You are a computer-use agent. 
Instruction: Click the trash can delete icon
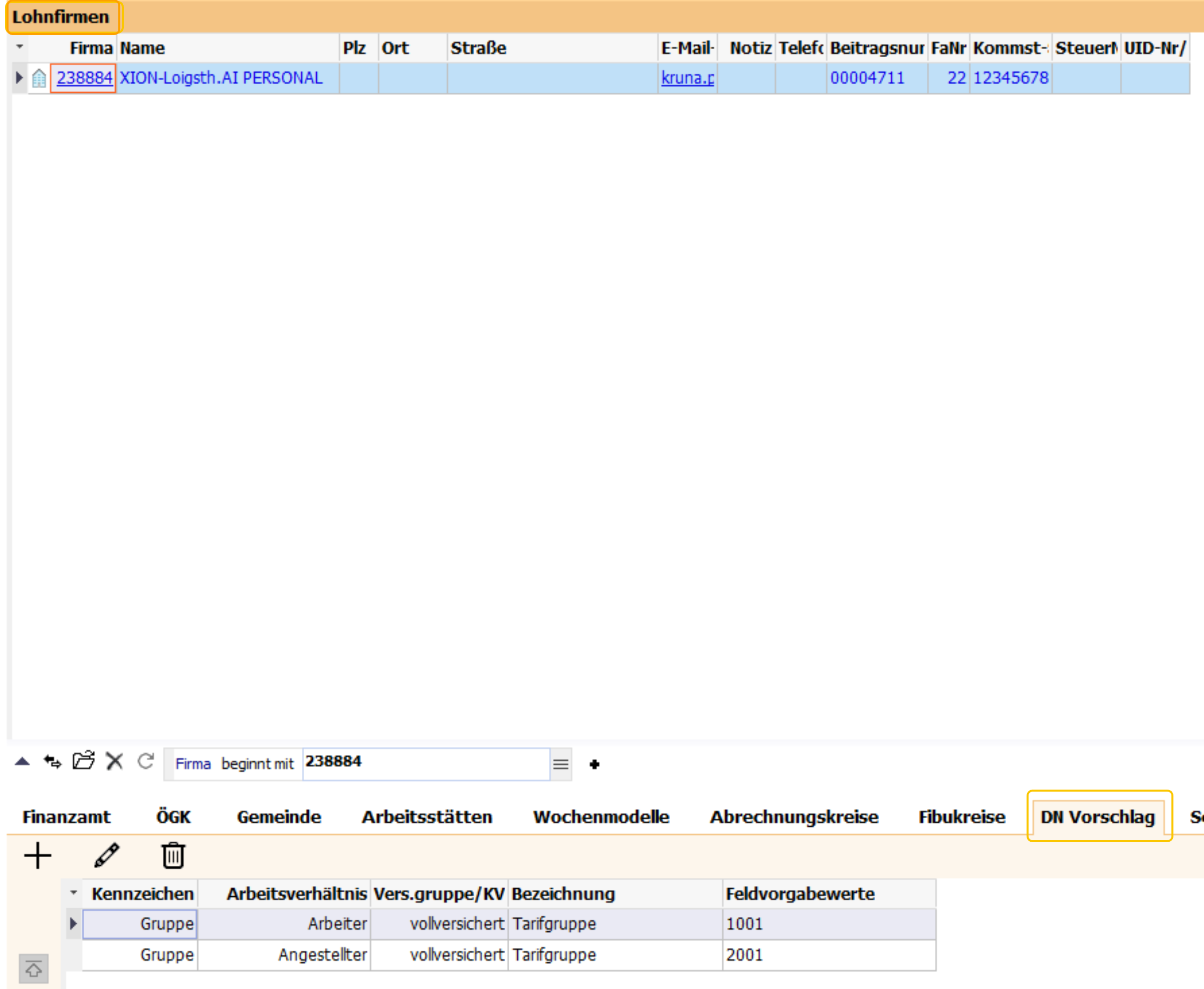click(x=172, y=855)
